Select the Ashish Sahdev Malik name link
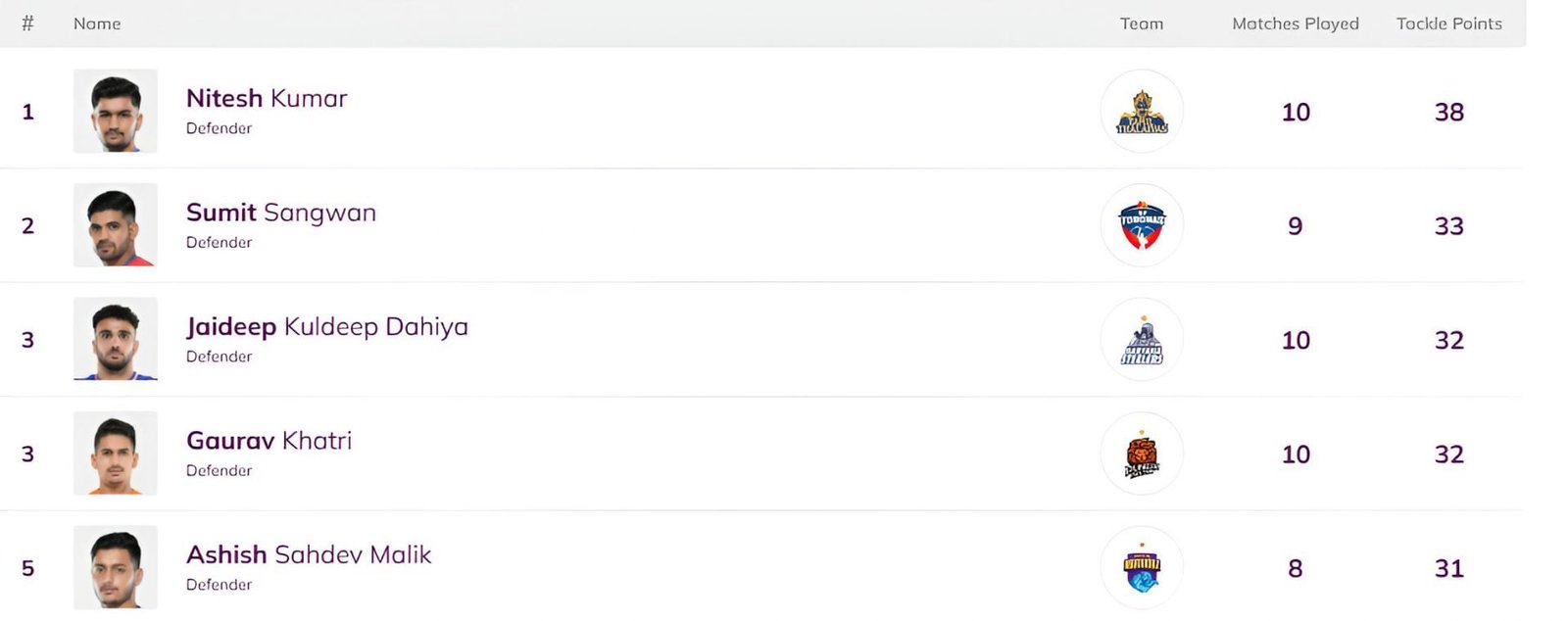1568x621 pixels. 309,555
